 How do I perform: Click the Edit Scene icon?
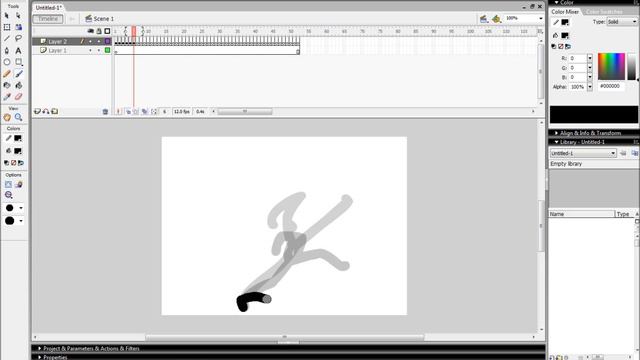coord(484,19)
